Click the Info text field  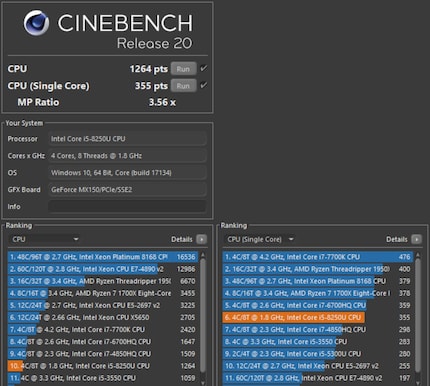(127, 207)
